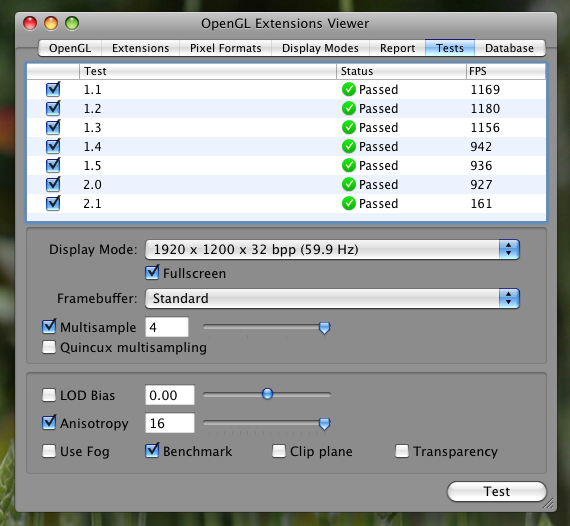Select the FPS value 1169
Image resolution: width=570 pixels, height=526 pixels.
click(x=485, y=89)
